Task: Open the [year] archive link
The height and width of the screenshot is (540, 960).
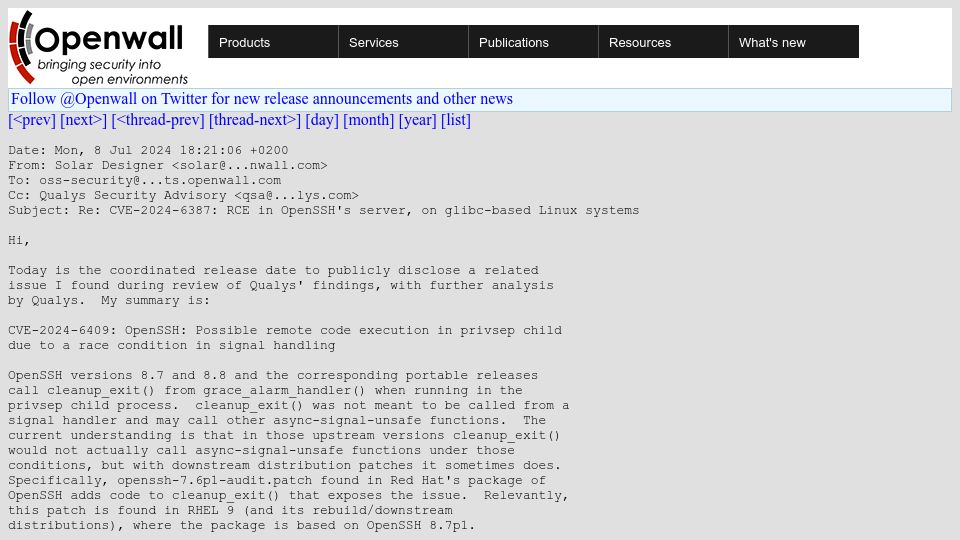Action: pos(418,120)
